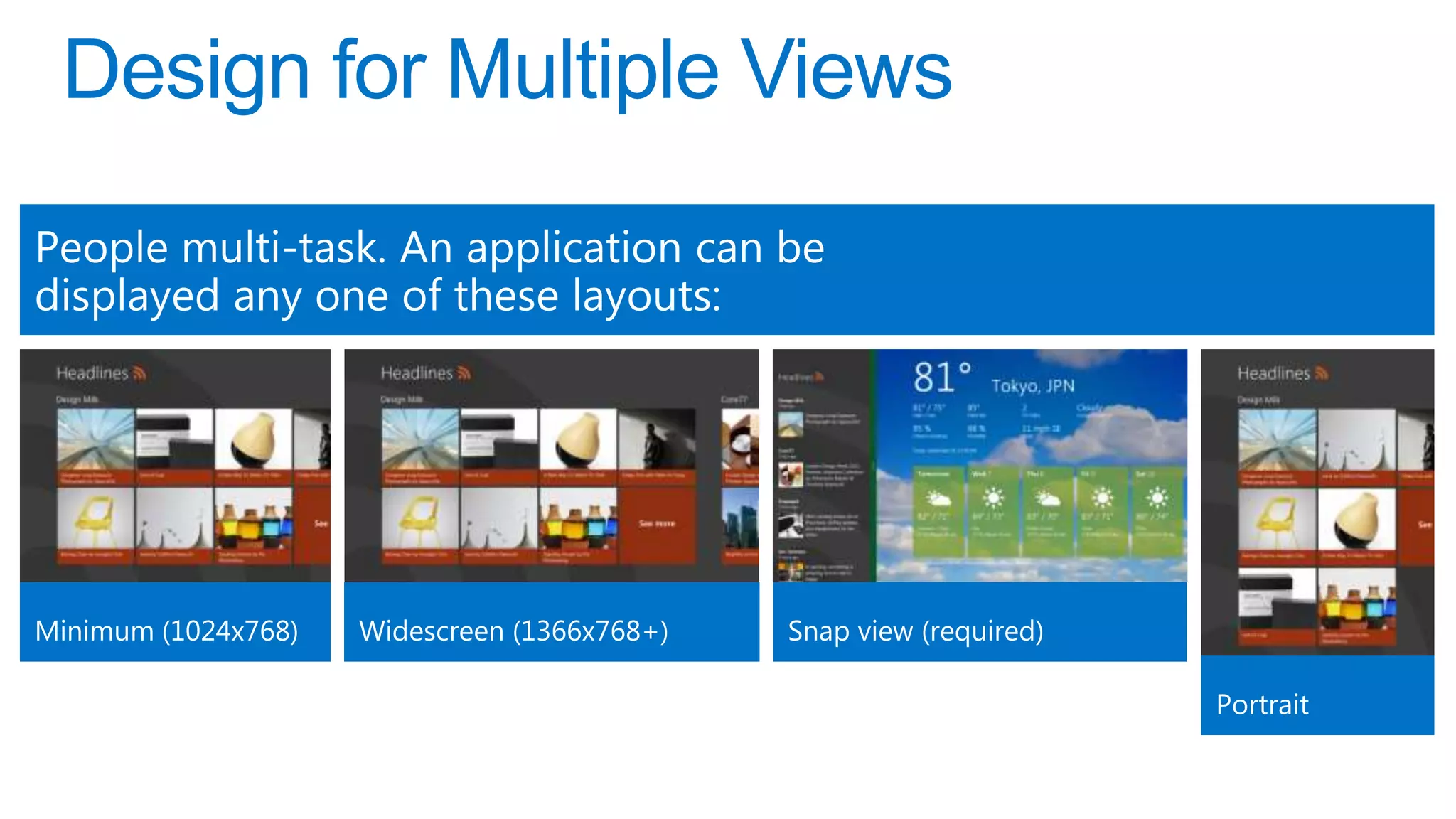Image resolution: width=1456 pixels, height=819 pixels.
Task: Click 'See more' tile in Widescreen view
Action: pyautogui.click(x=656, y=523)
